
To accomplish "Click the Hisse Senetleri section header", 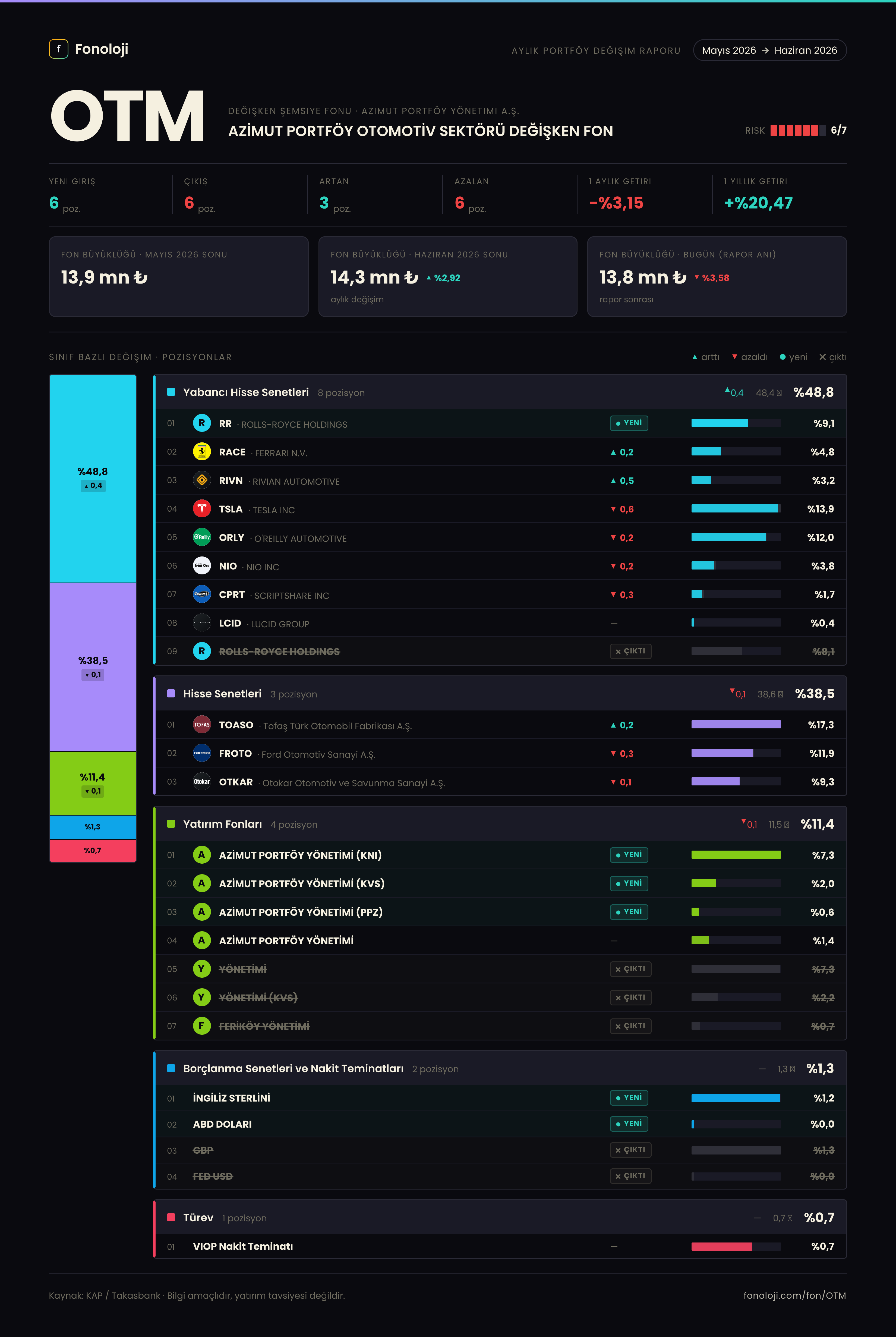I will pyautogui.click(x=501, y=694).
